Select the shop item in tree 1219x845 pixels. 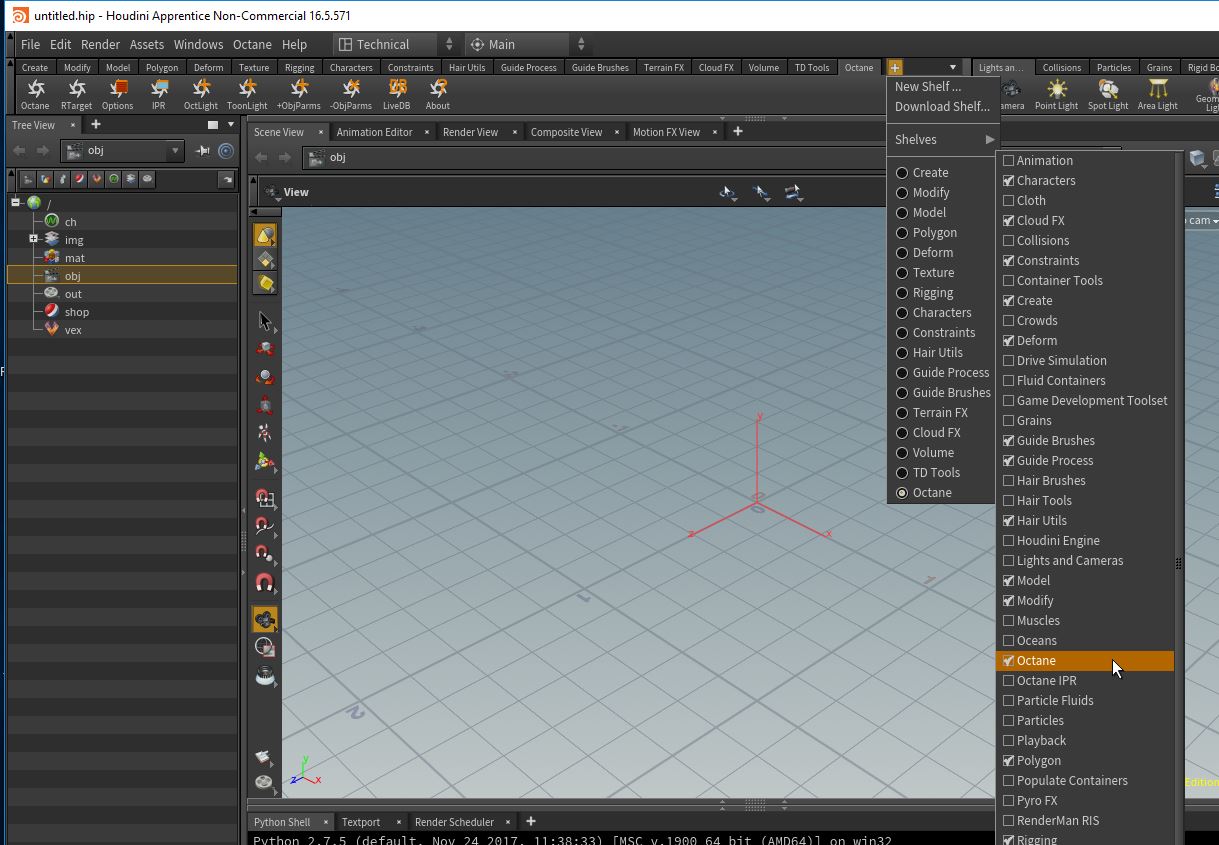[x=77, y=312]
